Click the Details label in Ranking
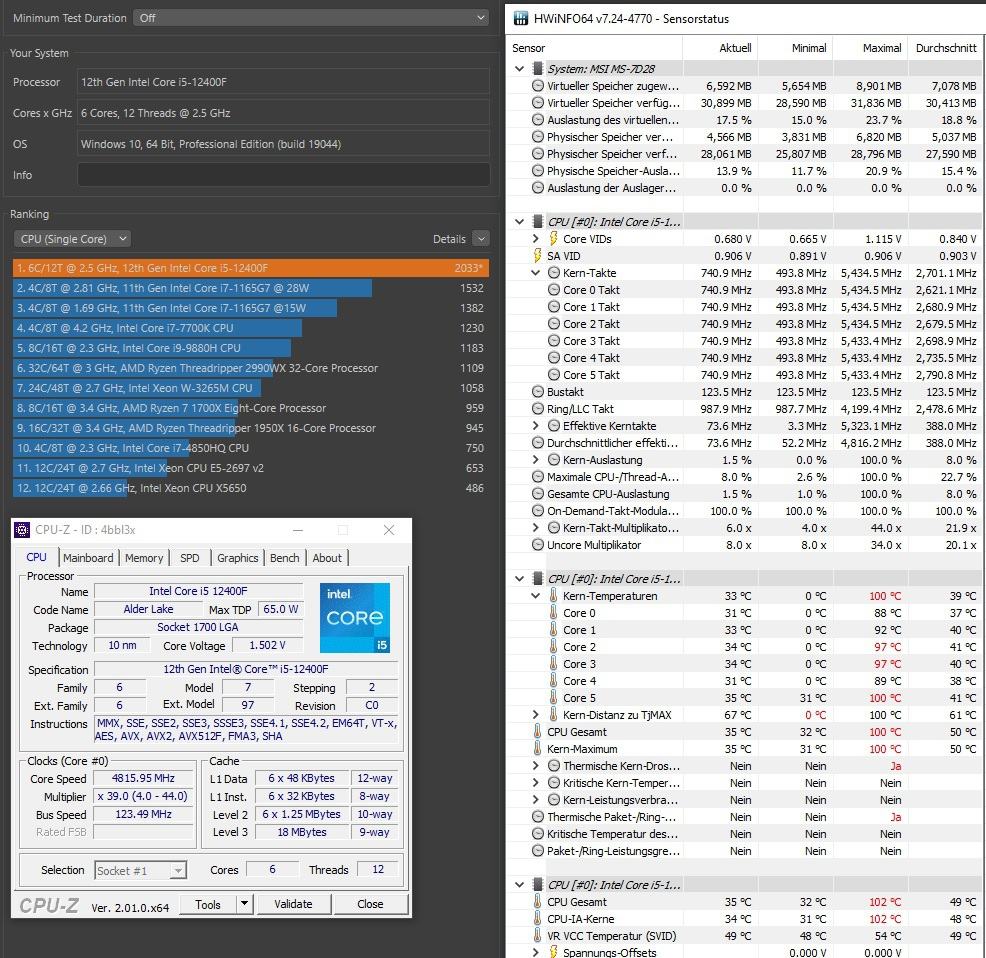Screen dimensions: 986x958 click(x=449, y=239)
